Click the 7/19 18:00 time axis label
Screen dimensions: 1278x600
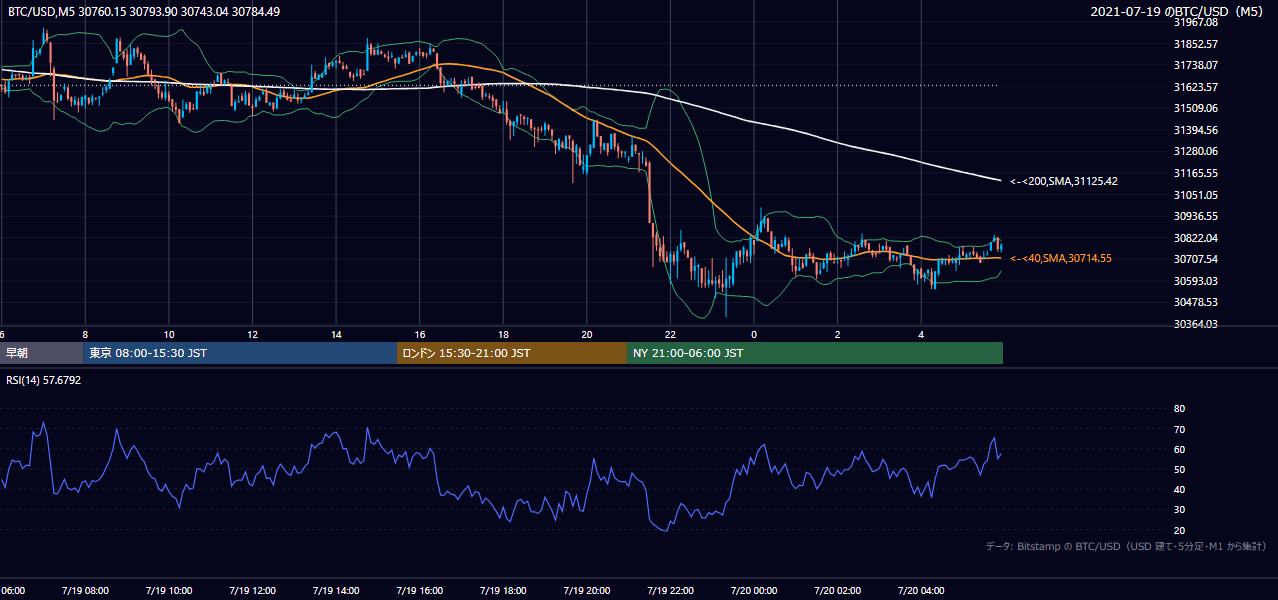502,590
